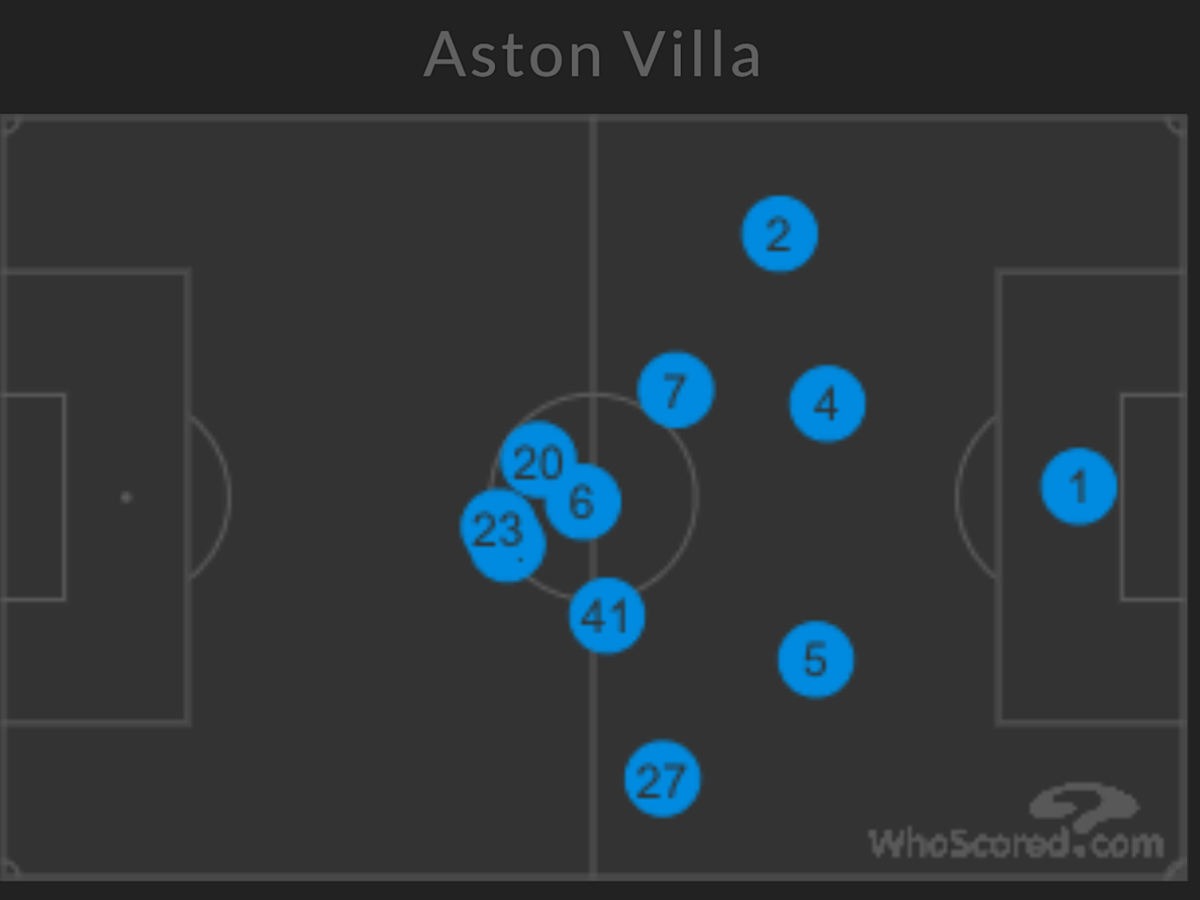Select player circle number 27
Screen dimensions: 1200x900
tap(662, 778)
